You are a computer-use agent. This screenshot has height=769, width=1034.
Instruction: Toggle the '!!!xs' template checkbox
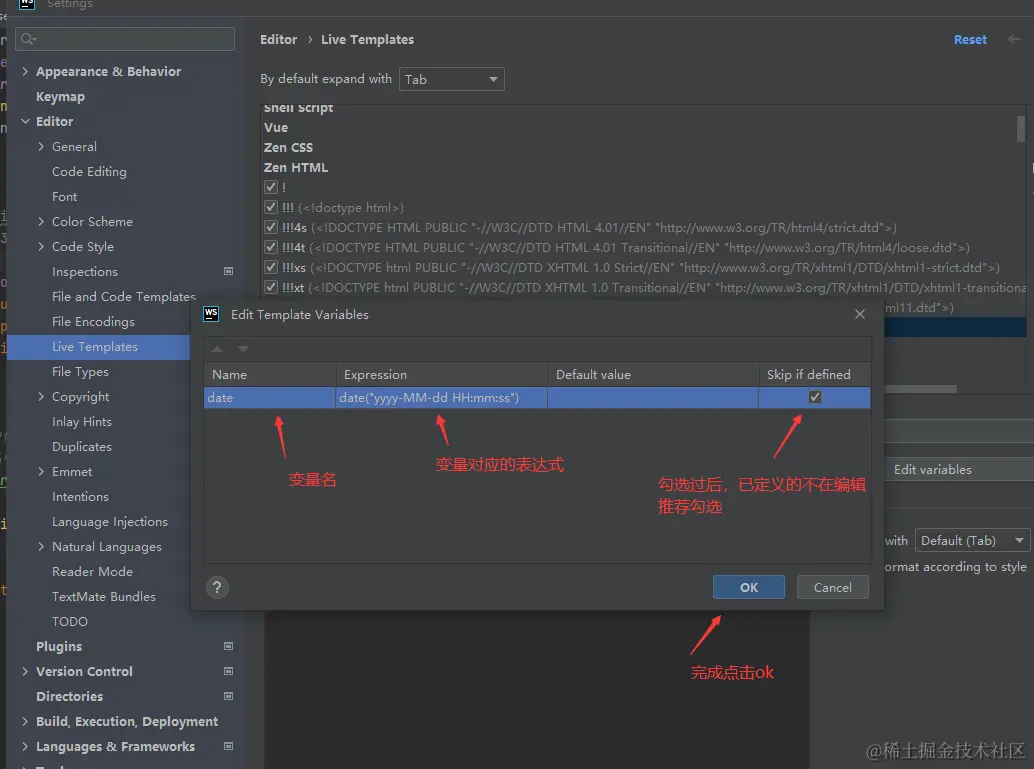[x=270, y=267]
